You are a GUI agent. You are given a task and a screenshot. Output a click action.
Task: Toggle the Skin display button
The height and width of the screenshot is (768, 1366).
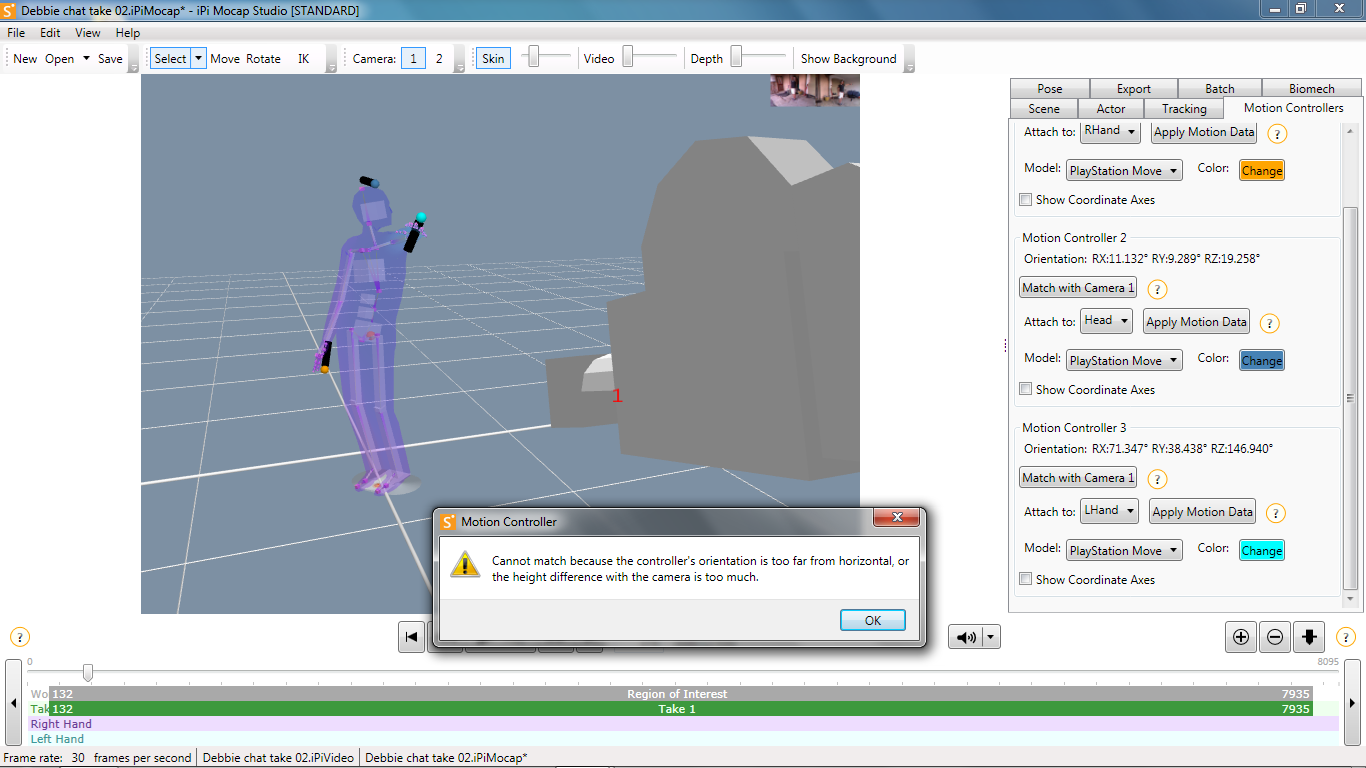[x=493, y=59]
